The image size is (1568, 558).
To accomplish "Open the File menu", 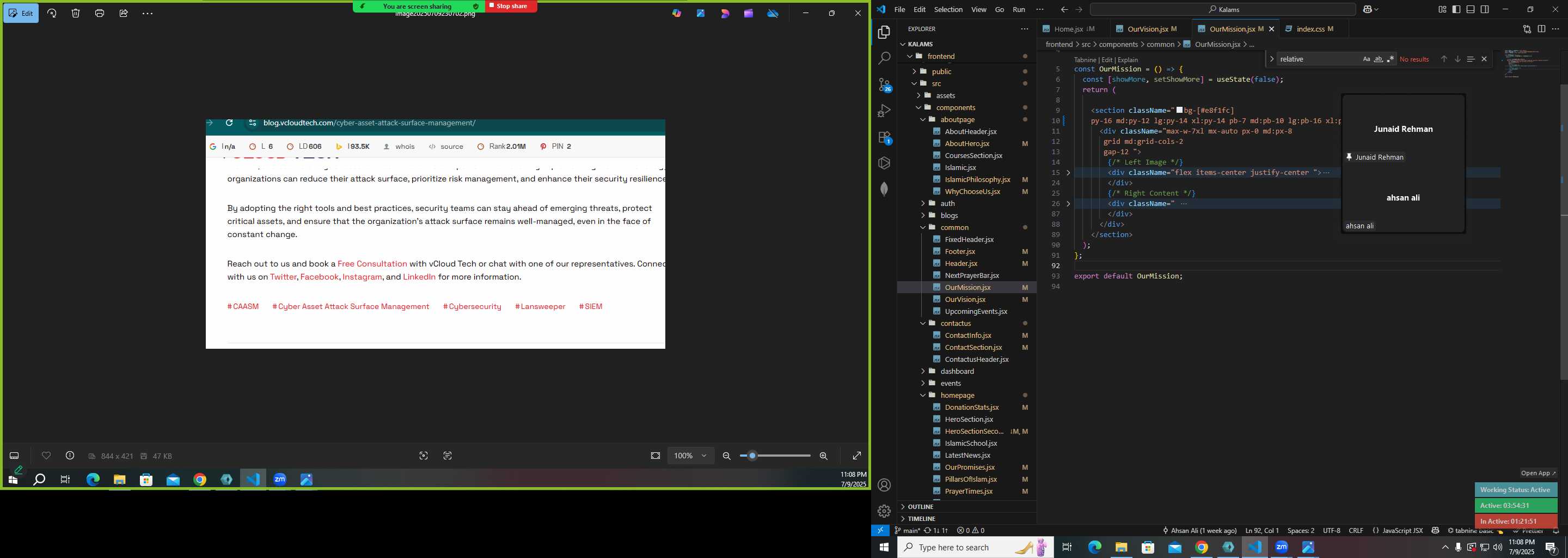I will point(899,10).
